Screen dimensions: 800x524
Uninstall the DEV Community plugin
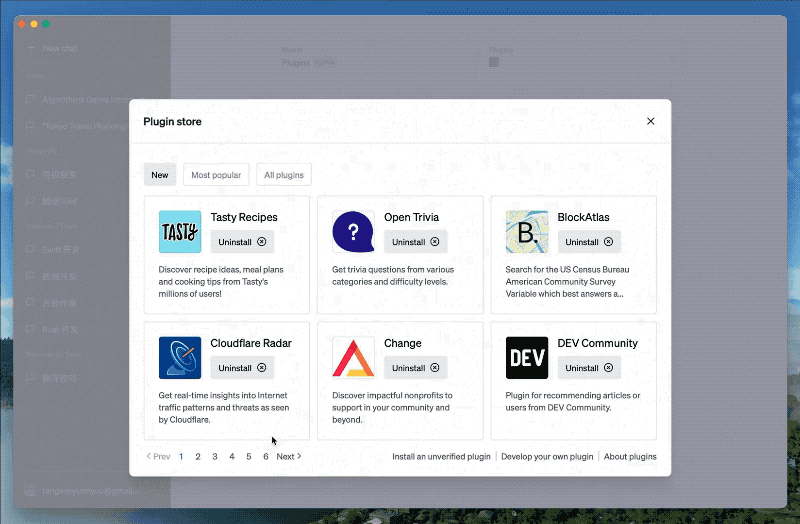click(x=589, y=368)
